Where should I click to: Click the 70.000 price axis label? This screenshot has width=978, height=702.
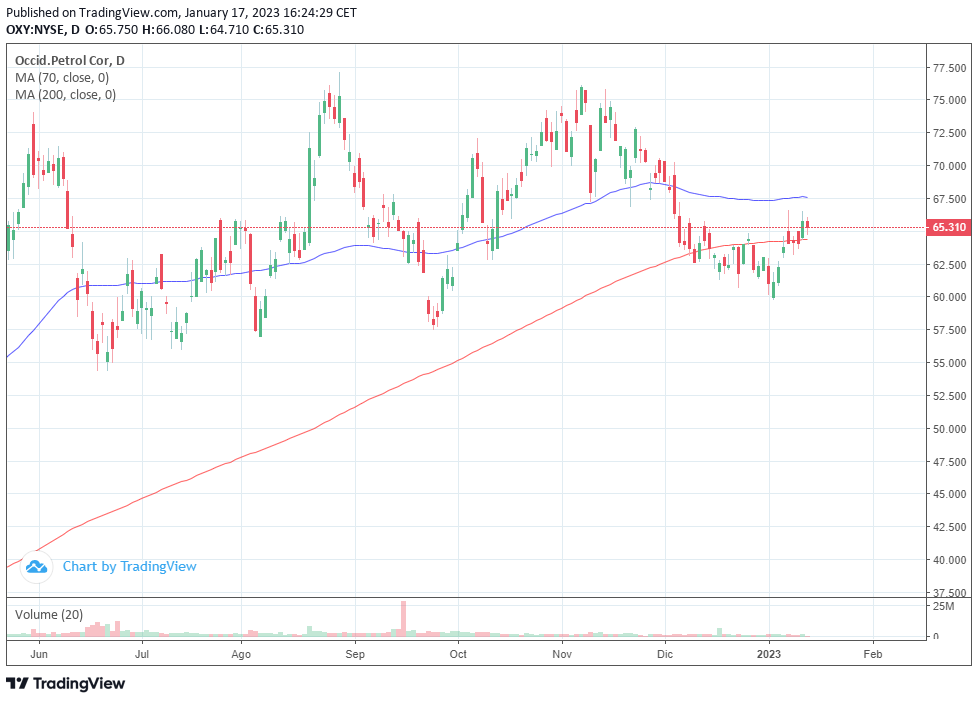[949, 166]
